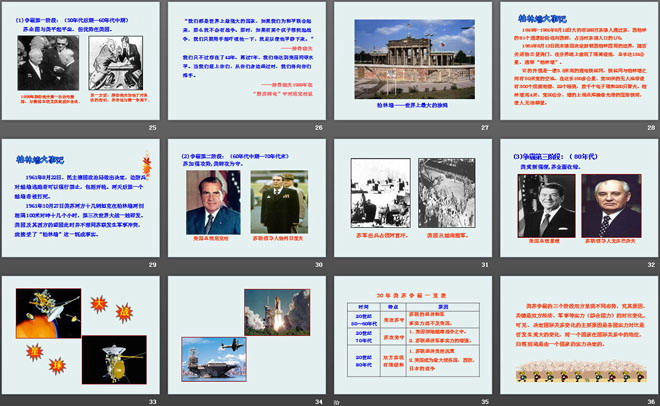The width and height of the screenshot is (660, 406).
Task: Click the orange planet satellite image on slide 33
Action: pyautogui.click(x=48, y=313)
